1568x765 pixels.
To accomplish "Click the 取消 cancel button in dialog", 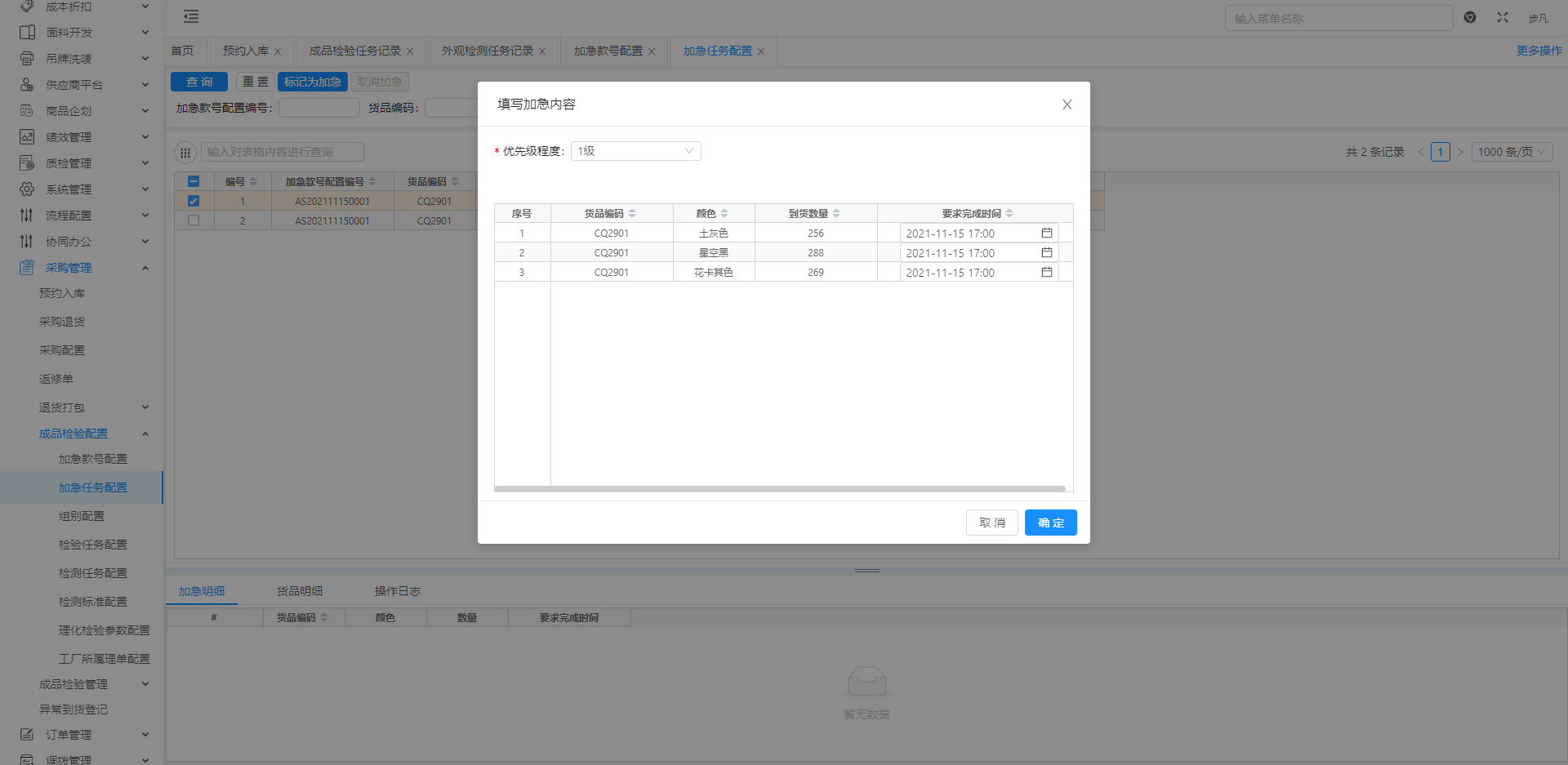I will pos(991,523).
